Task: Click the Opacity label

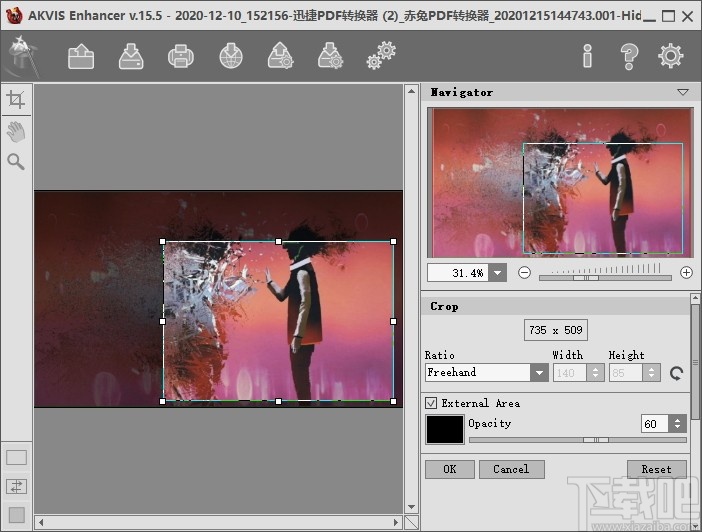Action: (490, 423)
